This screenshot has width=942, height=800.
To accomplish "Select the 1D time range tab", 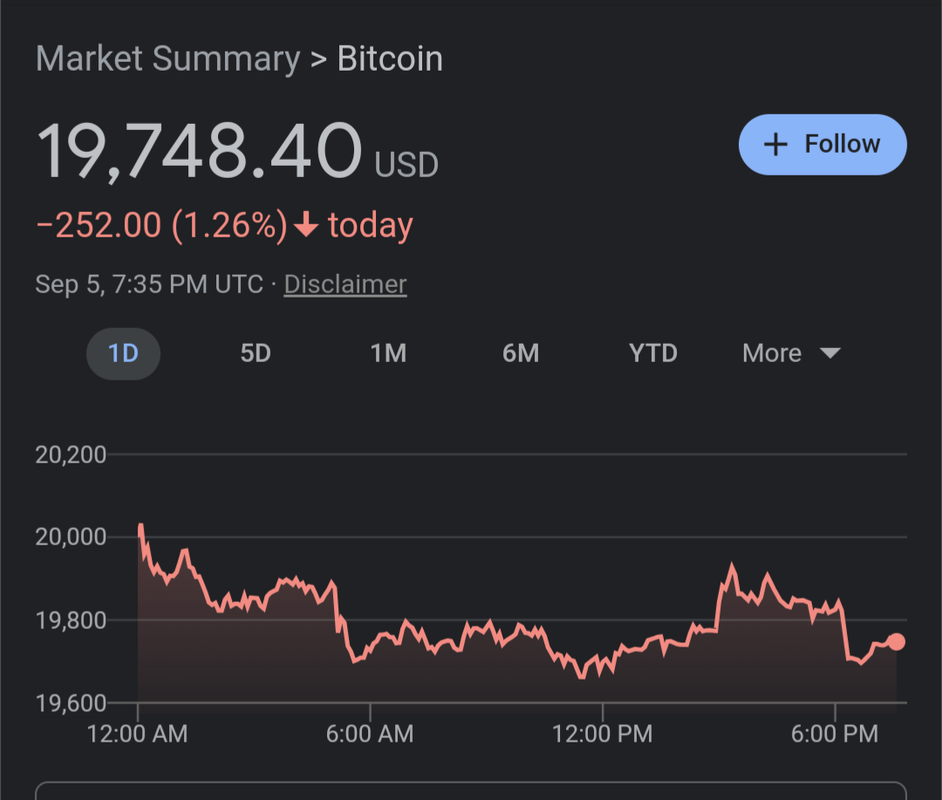I will point(123,353).
